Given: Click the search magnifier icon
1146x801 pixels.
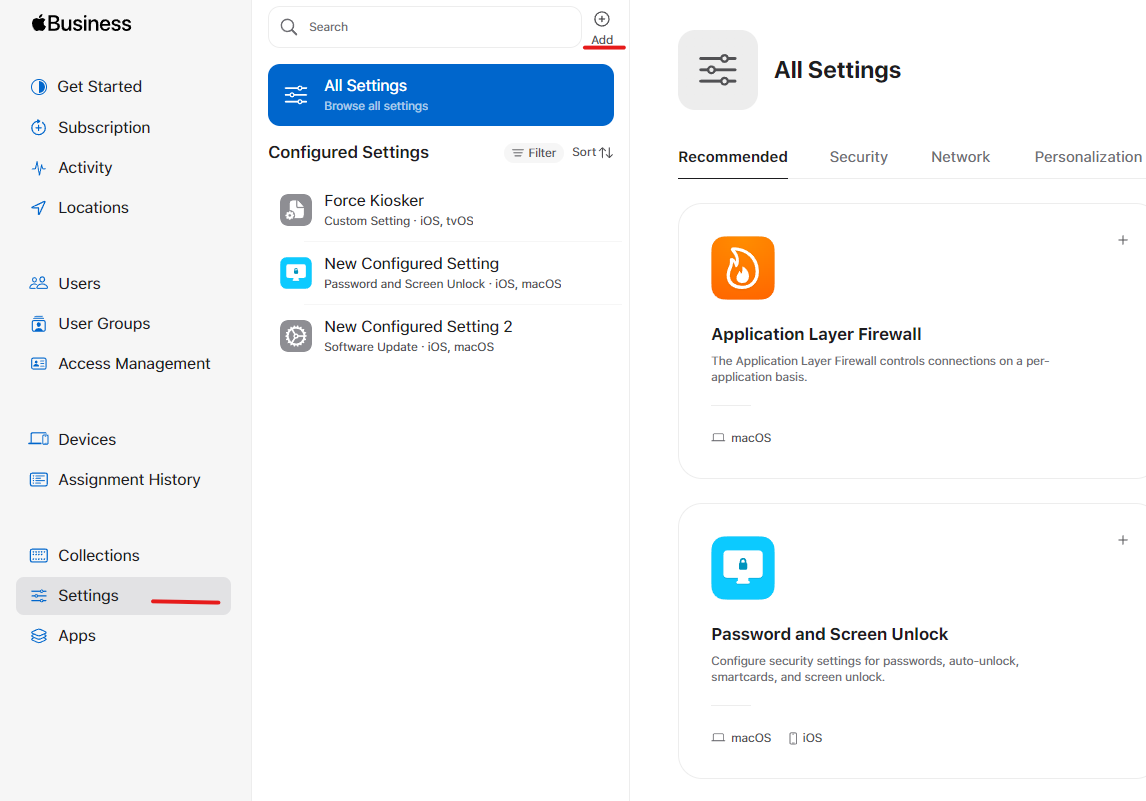Looking at the screenshot, I should coord(289,27).
